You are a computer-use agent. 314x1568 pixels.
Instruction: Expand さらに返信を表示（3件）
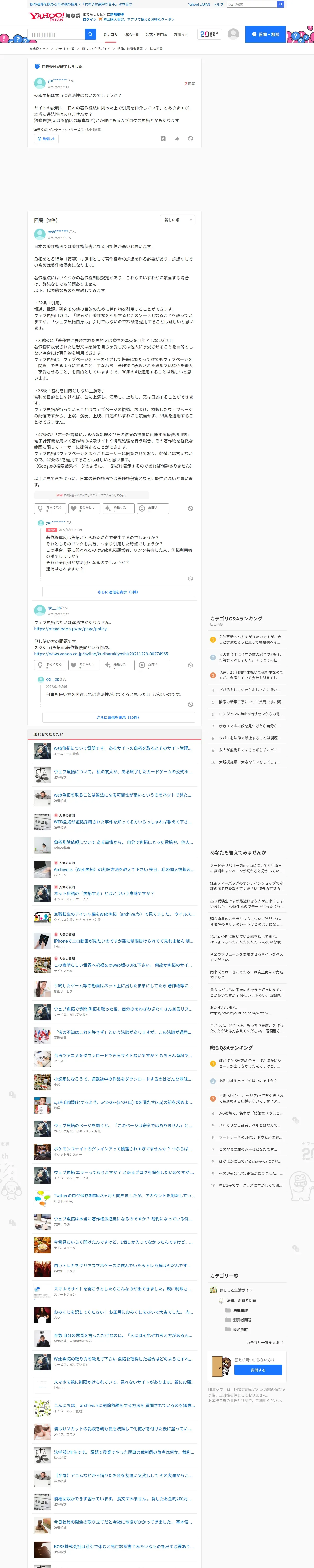[118, 592]
